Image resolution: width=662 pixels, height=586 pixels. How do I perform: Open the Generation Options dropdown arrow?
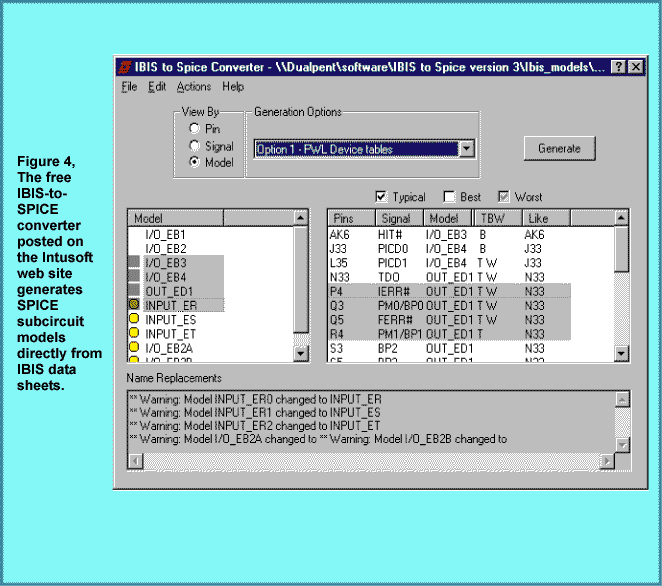(x=465, y=149)
